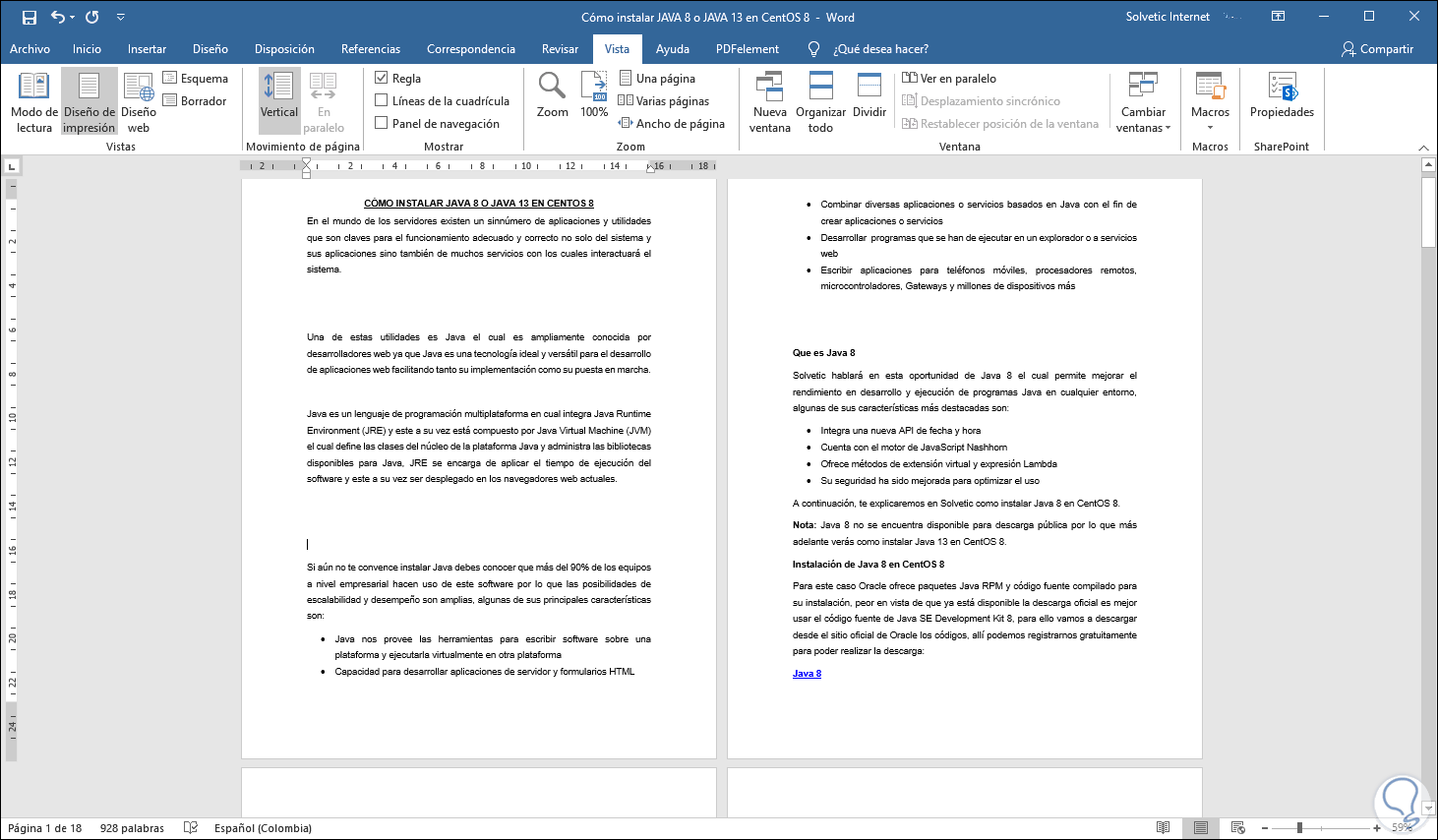Click the zoom slider handle in the status bar

[x=1299, y=828]
